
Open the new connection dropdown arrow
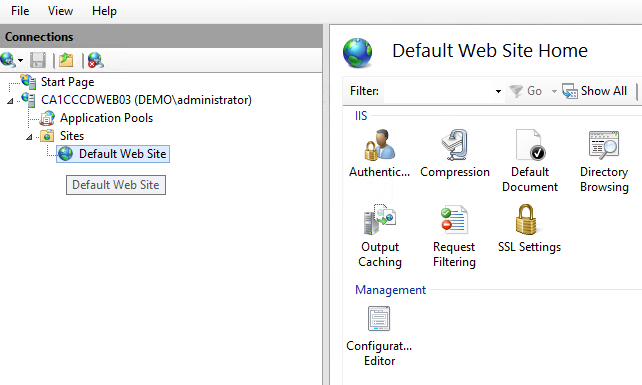(x=20, y=61)
